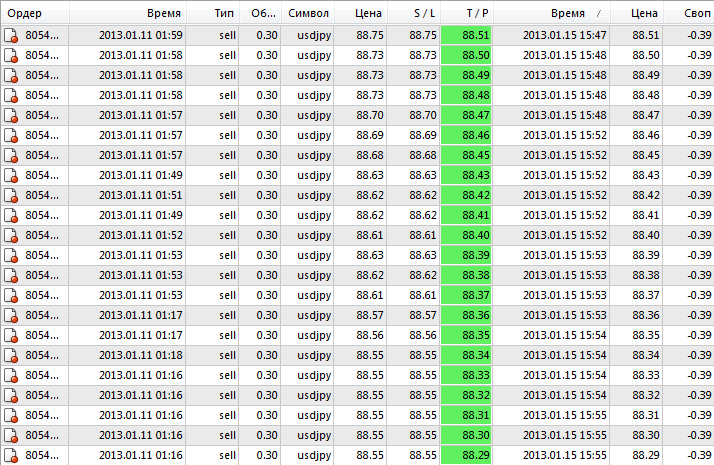
Task: Sort by the Тип column header
Action: coord(213,13)
